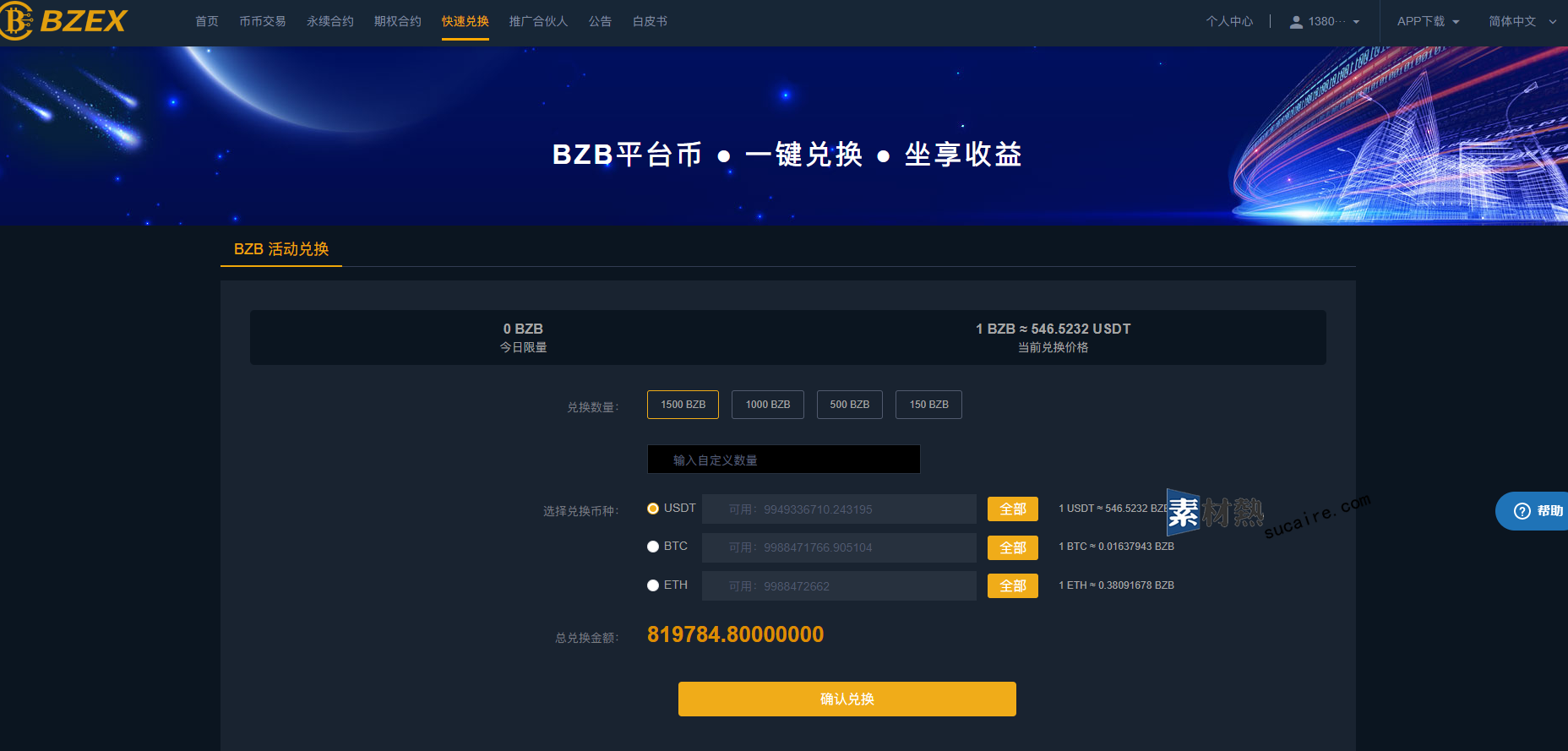Image resolution: width=1568 pixels, height=751 pixels.
Task: Choose the 1500 BZB amount button
Action: [683, 405]
